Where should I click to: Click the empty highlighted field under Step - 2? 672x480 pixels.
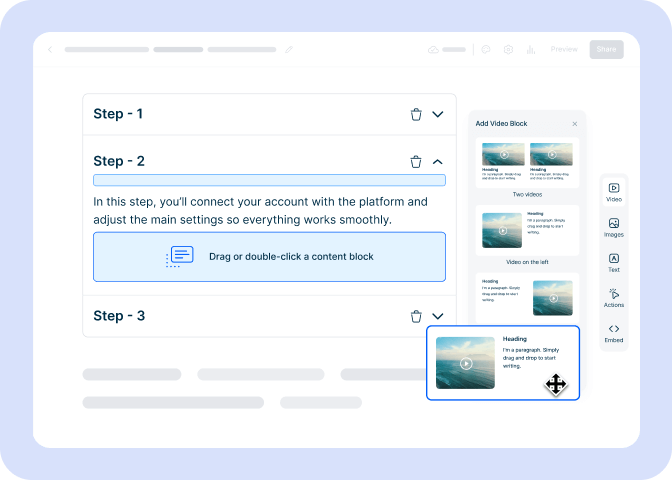270,180
